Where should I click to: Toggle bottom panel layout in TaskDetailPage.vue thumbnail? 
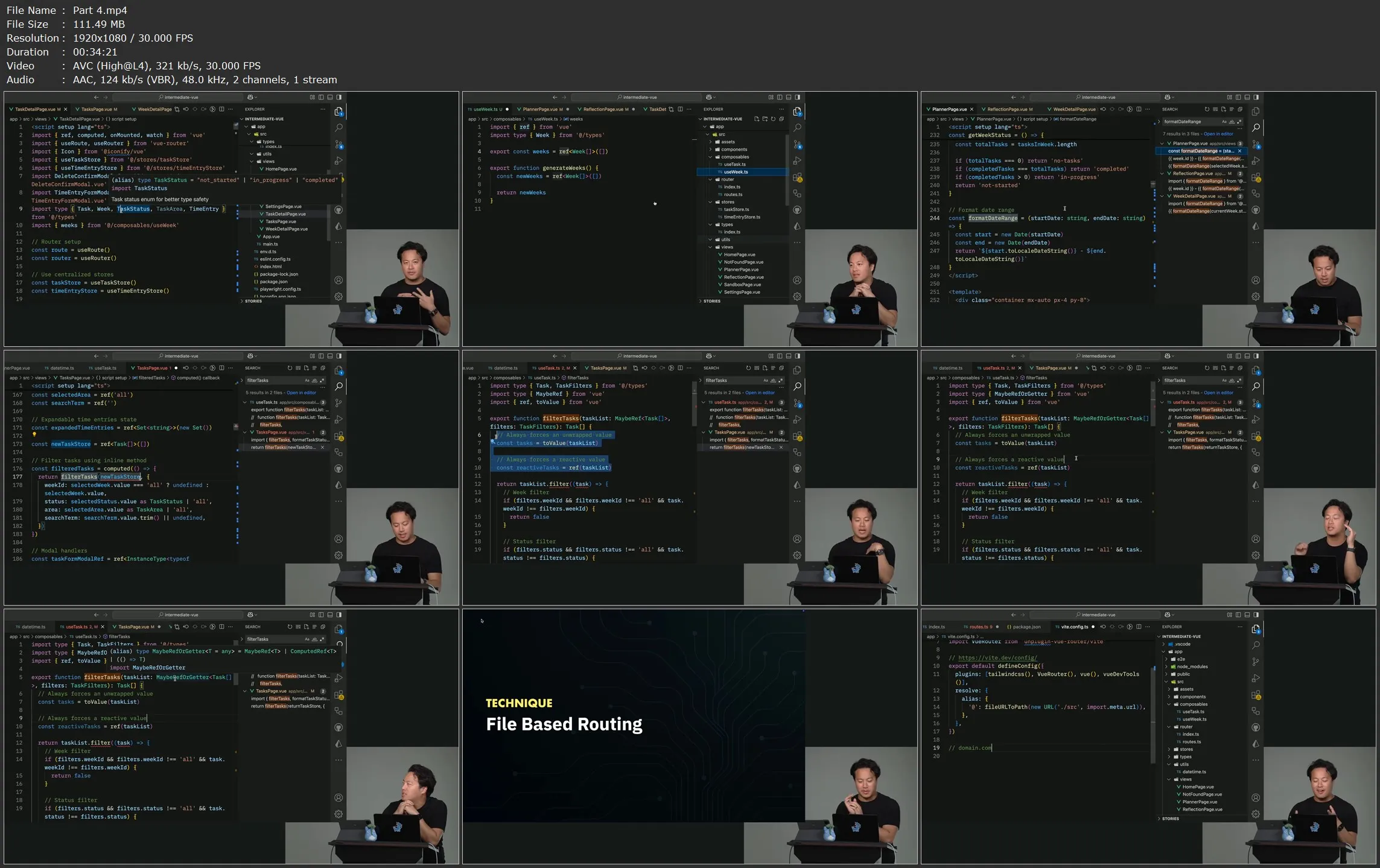(x=330, y=97)
